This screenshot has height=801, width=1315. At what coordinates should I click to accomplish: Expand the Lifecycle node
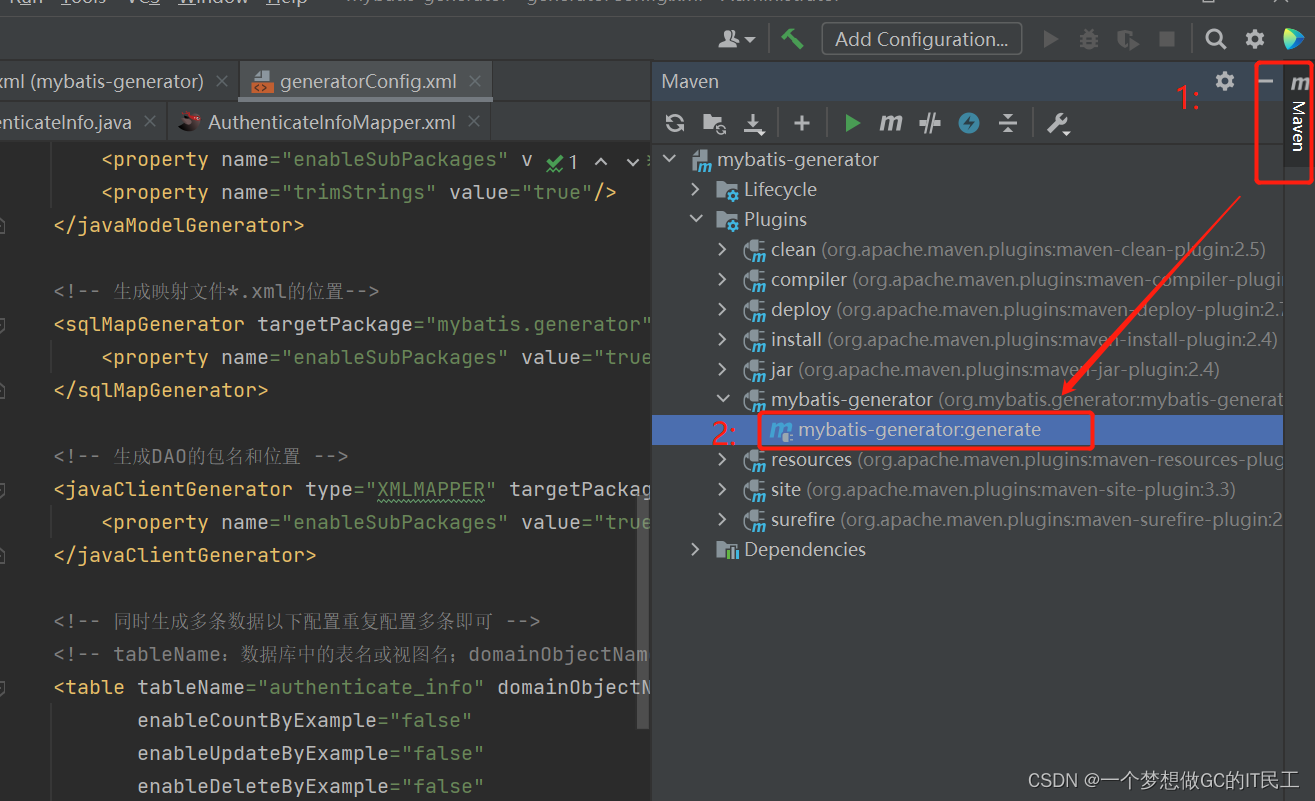point(694,189)
